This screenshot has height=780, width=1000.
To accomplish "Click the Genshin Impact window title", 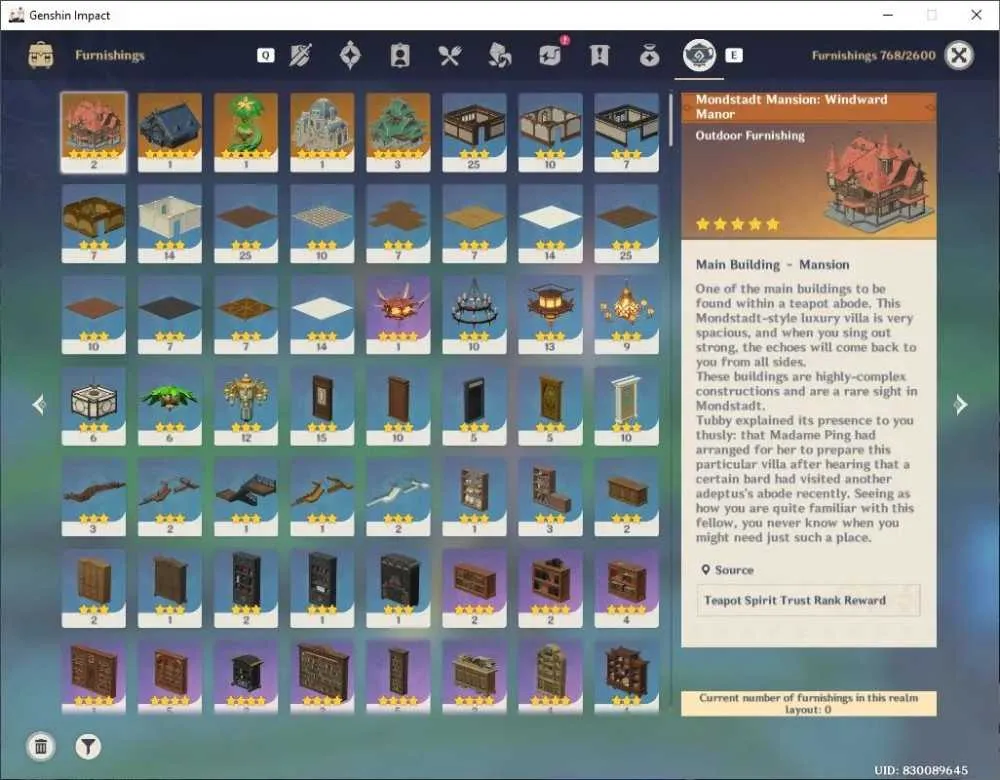I will (70, 15).
